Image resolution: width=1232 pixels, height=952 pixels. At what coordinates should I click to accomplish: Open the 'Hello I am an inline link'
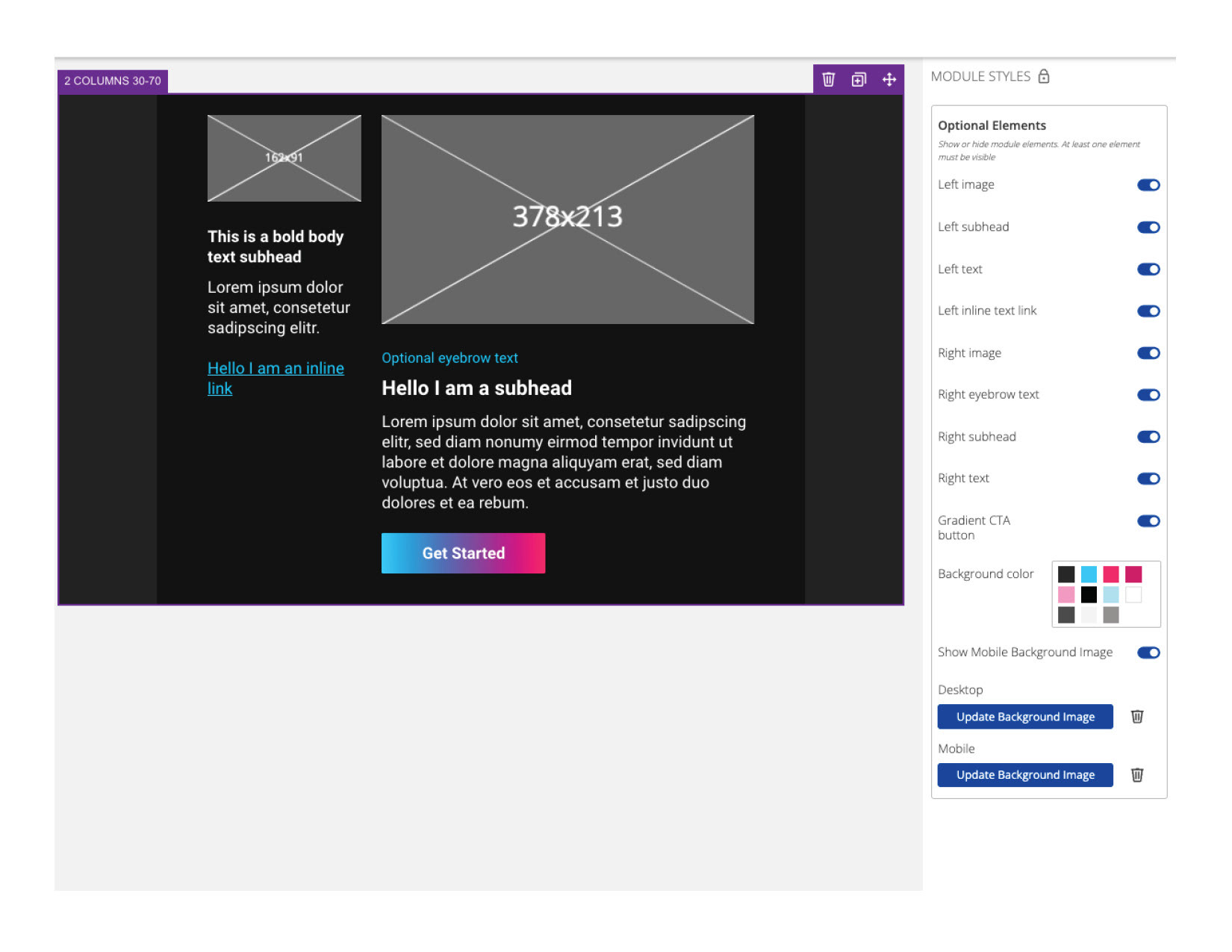point(276,379)
